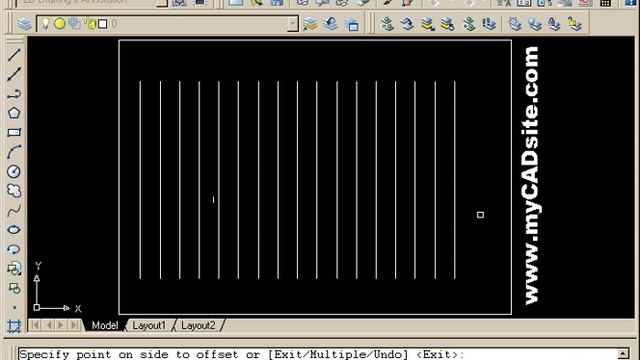Screen dimensions: 640x360
Task: Switch to the Layout1 tab
Action: click(x=149, y=325)
